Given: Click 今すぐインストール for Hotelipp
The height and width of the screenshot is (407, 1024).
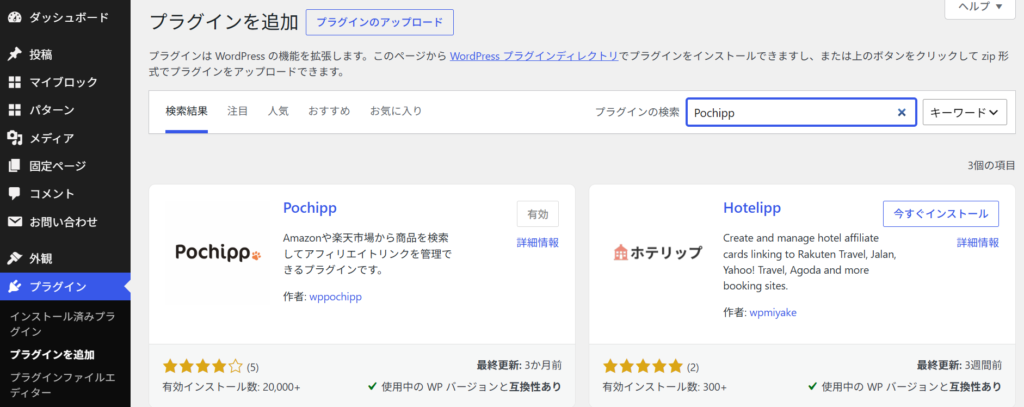Looking at the screenshot, I should click(940, 214).
